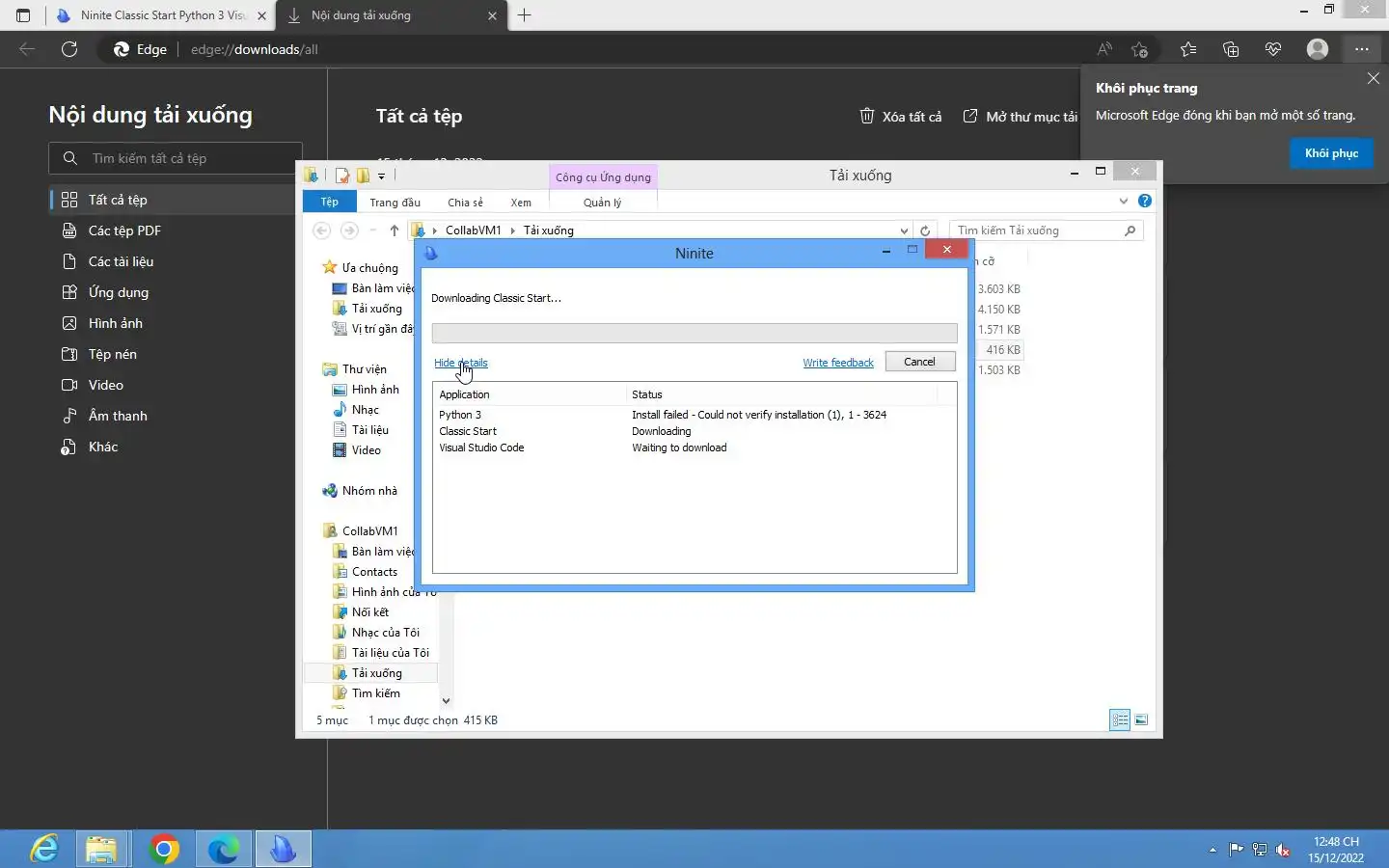Click the Explorer up-directory arrow
1389x868 pixels.
[394, 231]
